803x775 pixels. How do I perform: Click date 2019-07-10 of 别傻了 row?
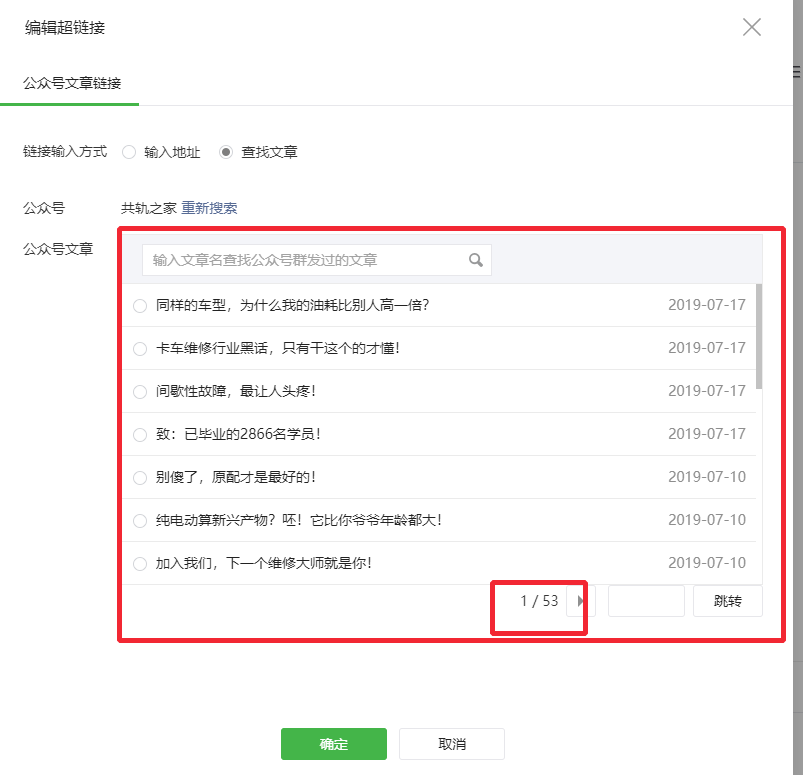[x=707, y=477]
